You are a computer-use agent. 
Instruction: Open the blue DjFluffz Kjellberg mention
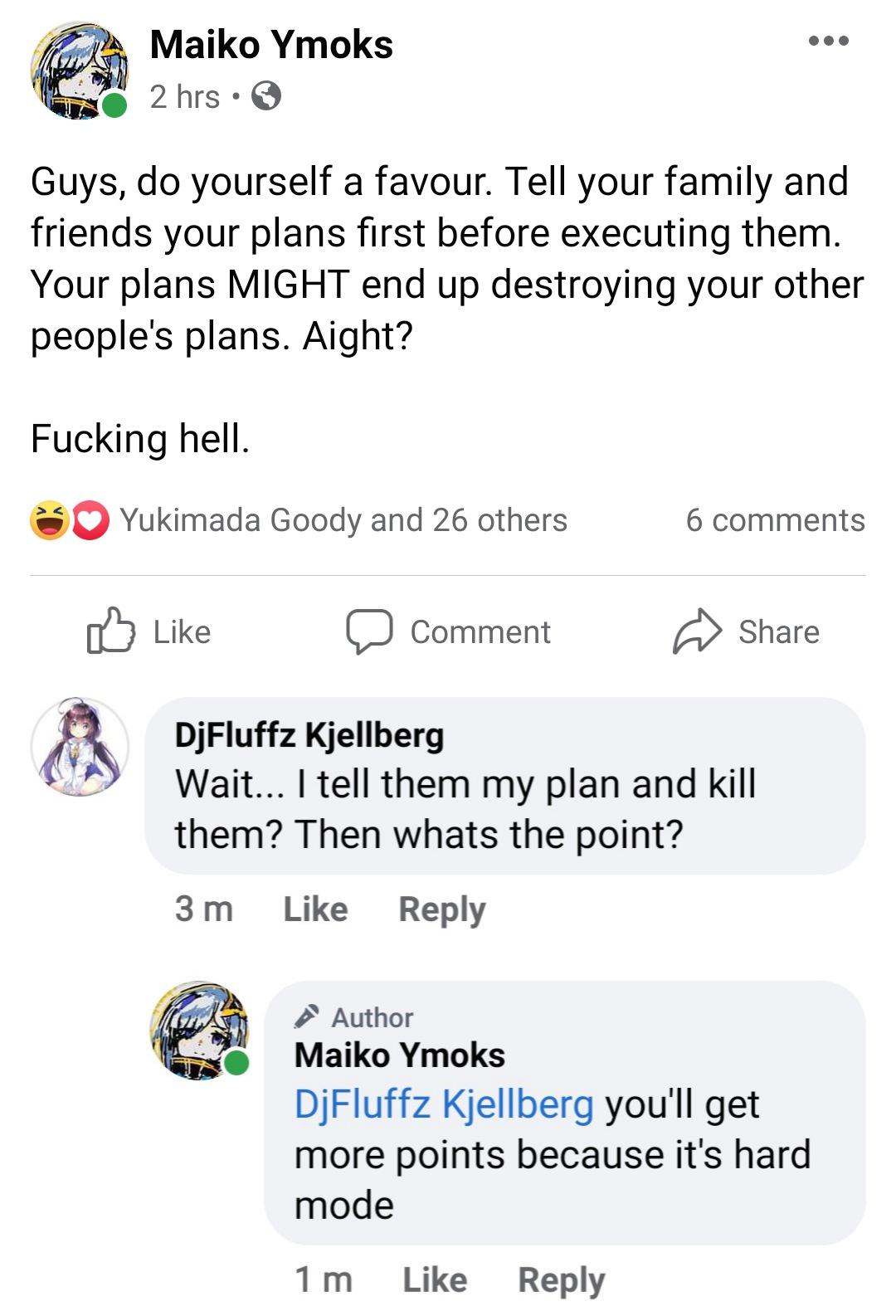click(444, 1104)
